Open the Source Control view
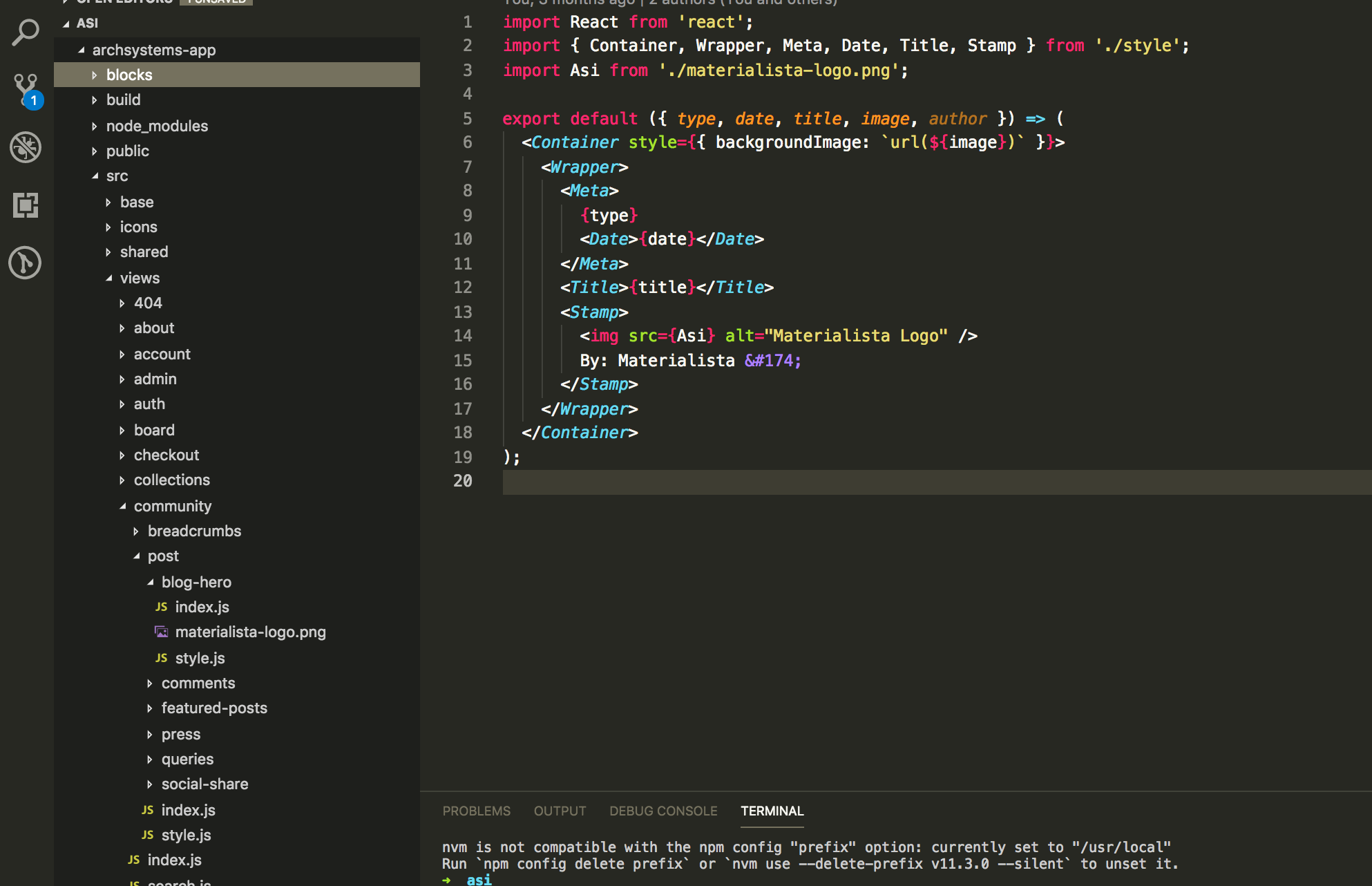The height and width of the screenshot is (886, 1372). click(x=25, y=88)
